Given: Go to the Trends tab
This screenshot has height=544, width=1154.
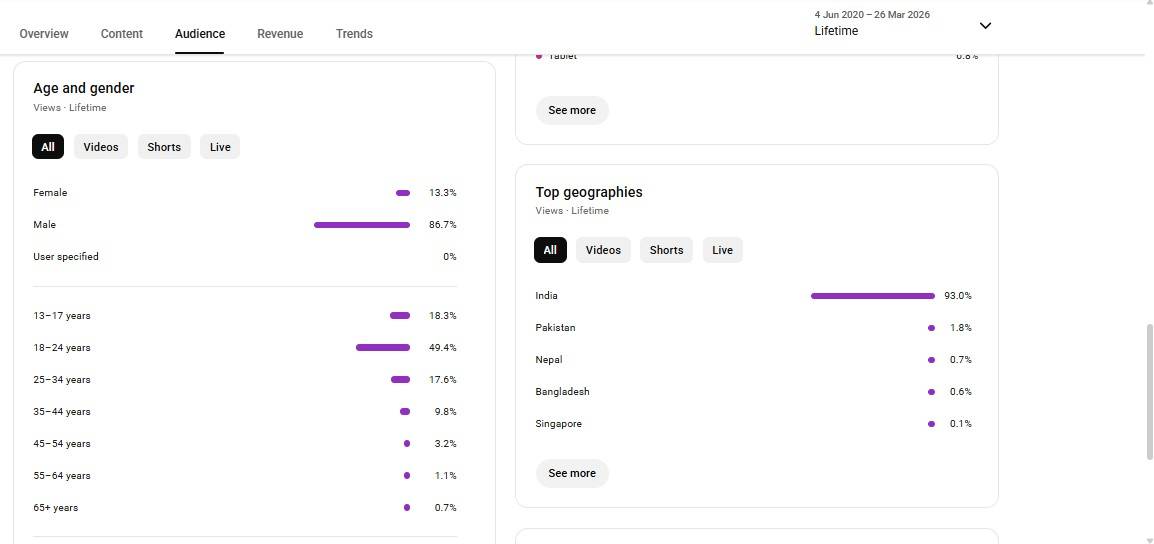Looking at the screenshot, I should point(354,34).
